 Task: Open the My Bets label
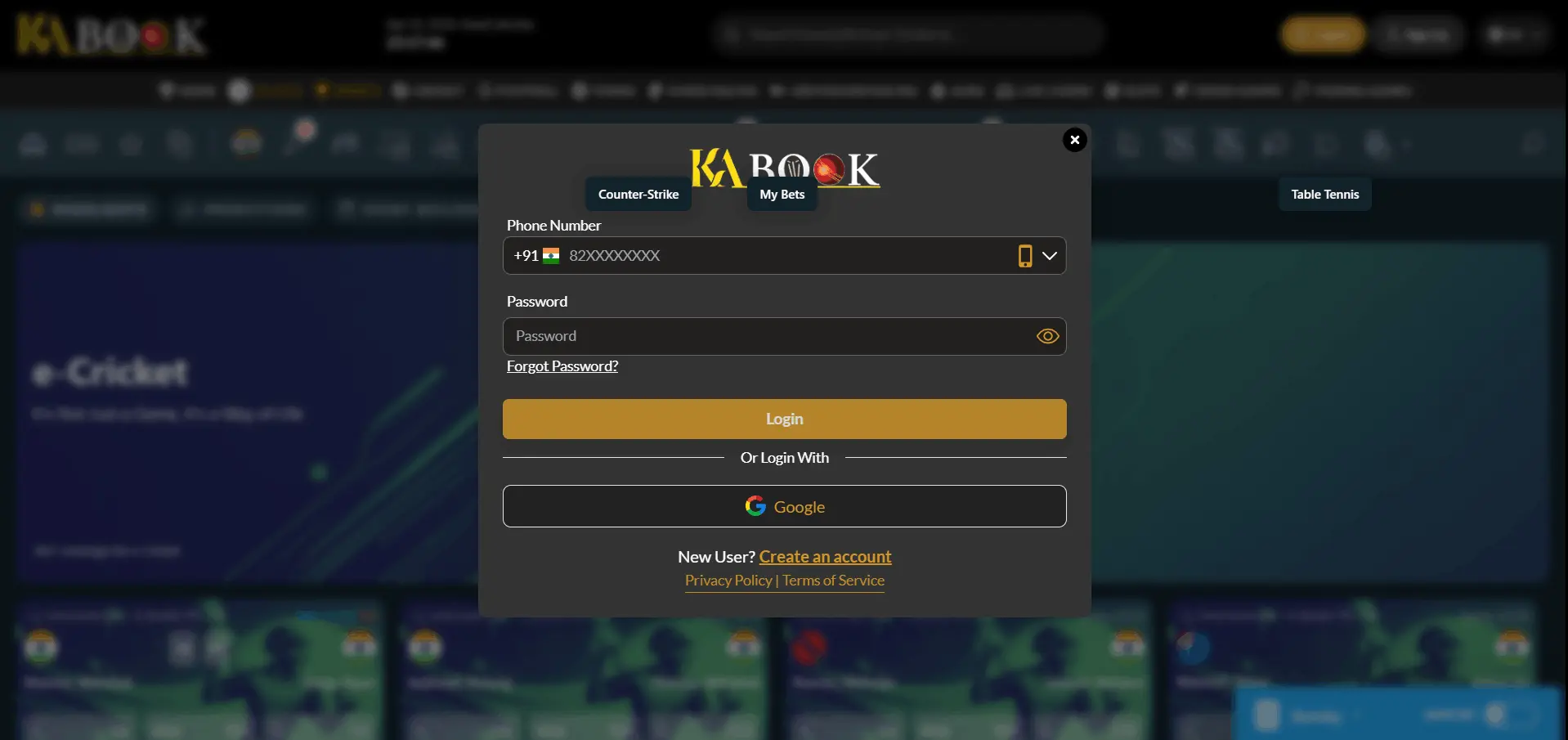(782, 195)
